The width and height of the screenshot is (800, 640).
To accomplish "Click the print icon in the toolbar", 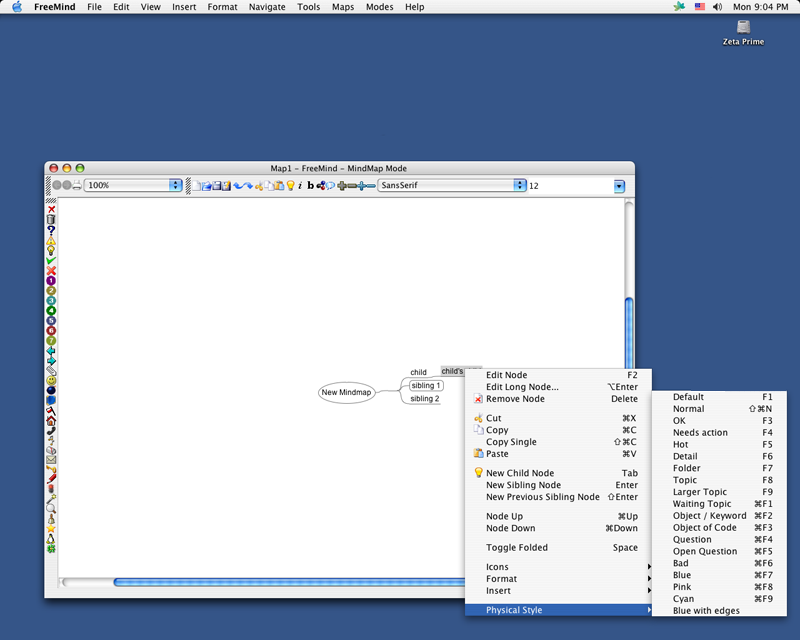I will pyautogui.click(x=76, y=185).
